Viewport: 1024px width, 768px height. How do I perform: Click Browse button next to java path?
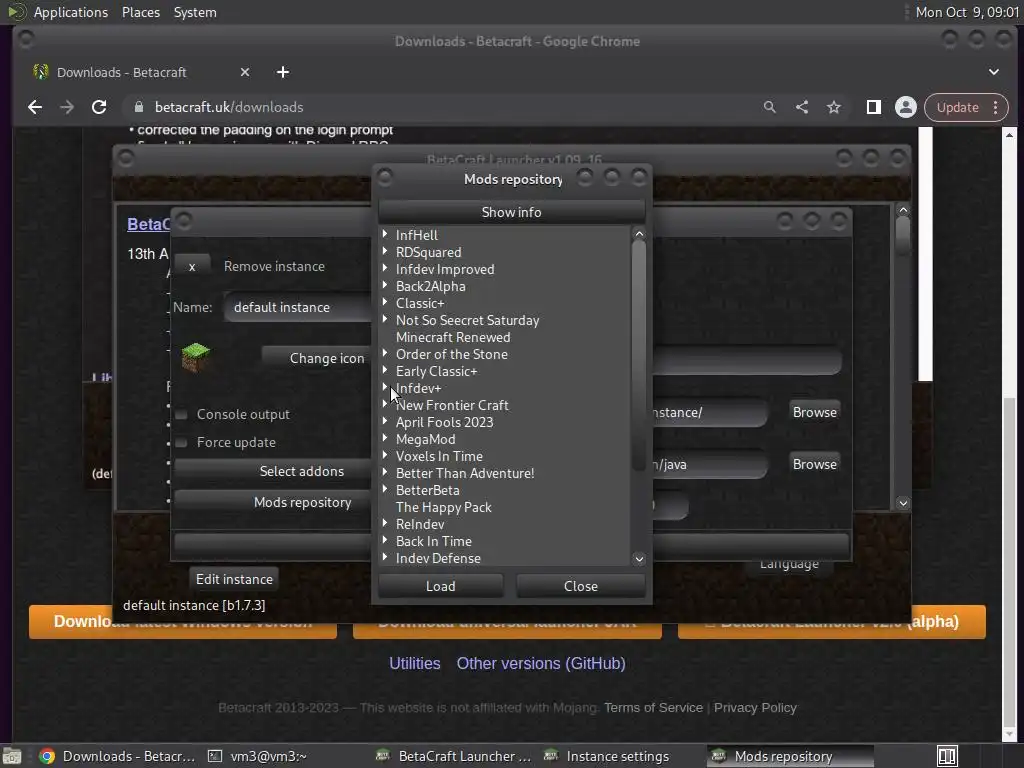814,464
